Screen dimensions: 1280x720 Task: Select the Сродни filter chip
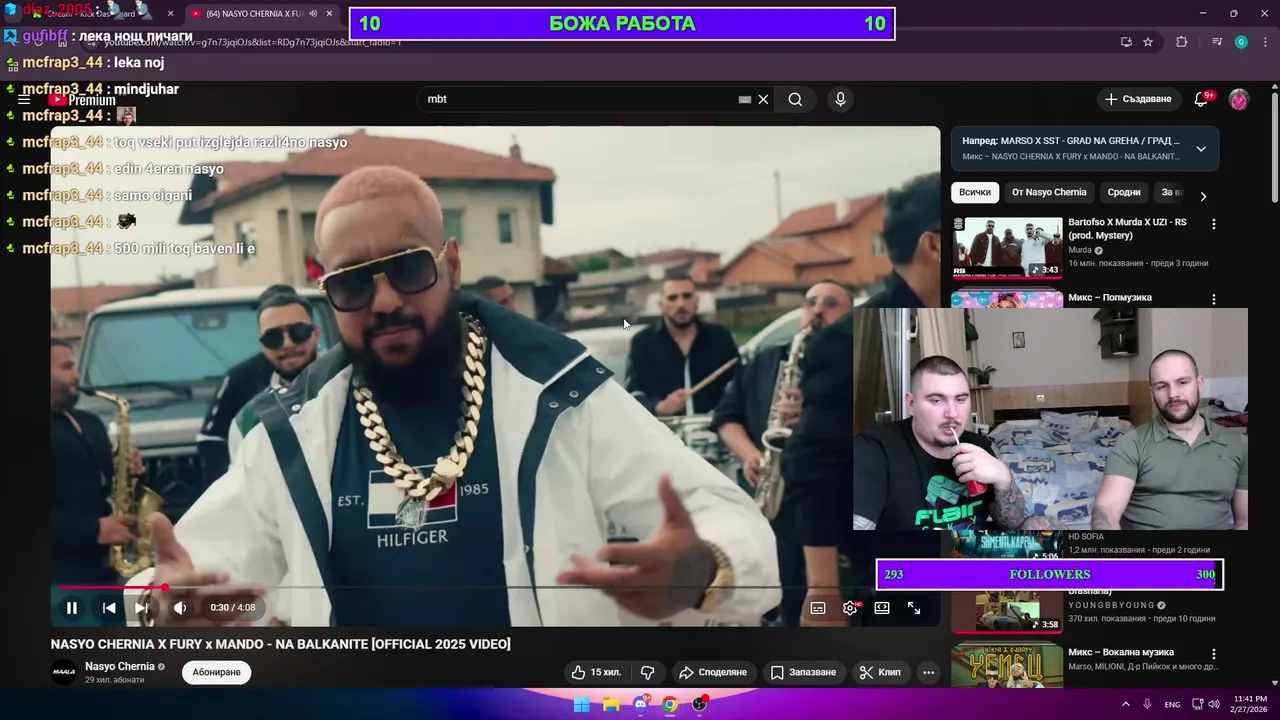click(1124, 192)
